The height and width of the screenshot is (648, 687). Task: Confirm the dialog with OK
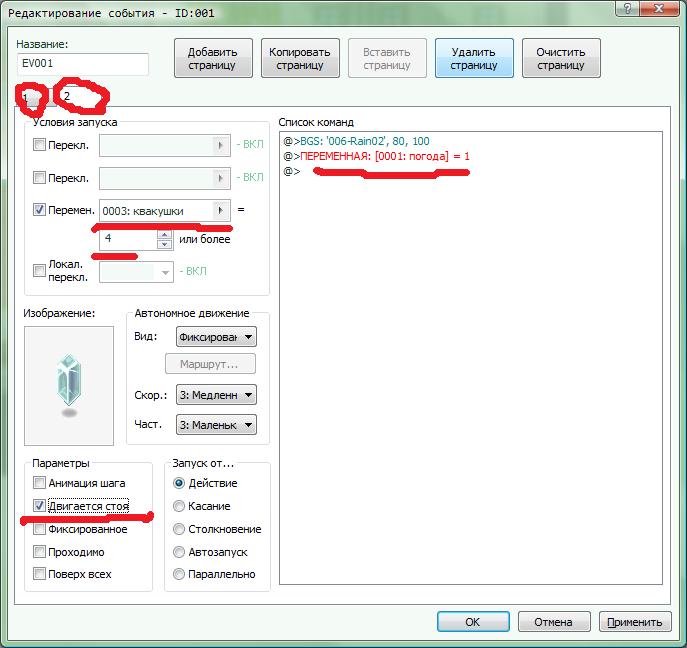[x=473, y=621]
